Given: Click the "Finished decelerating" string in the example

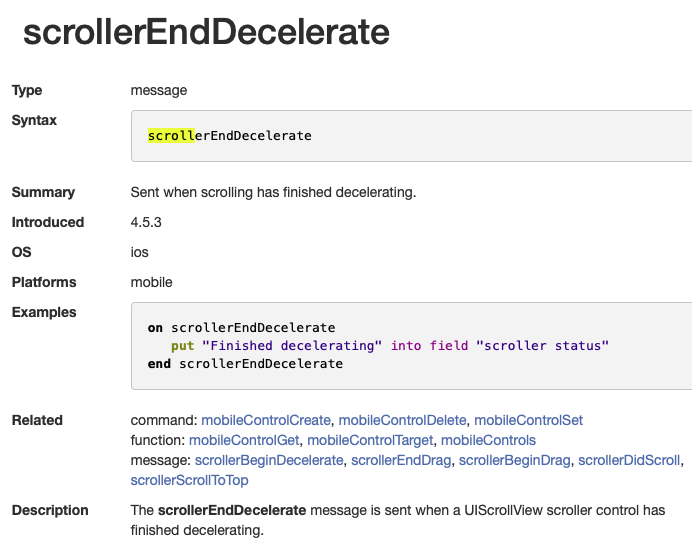Looking at the screenshot, I should 292,345.
